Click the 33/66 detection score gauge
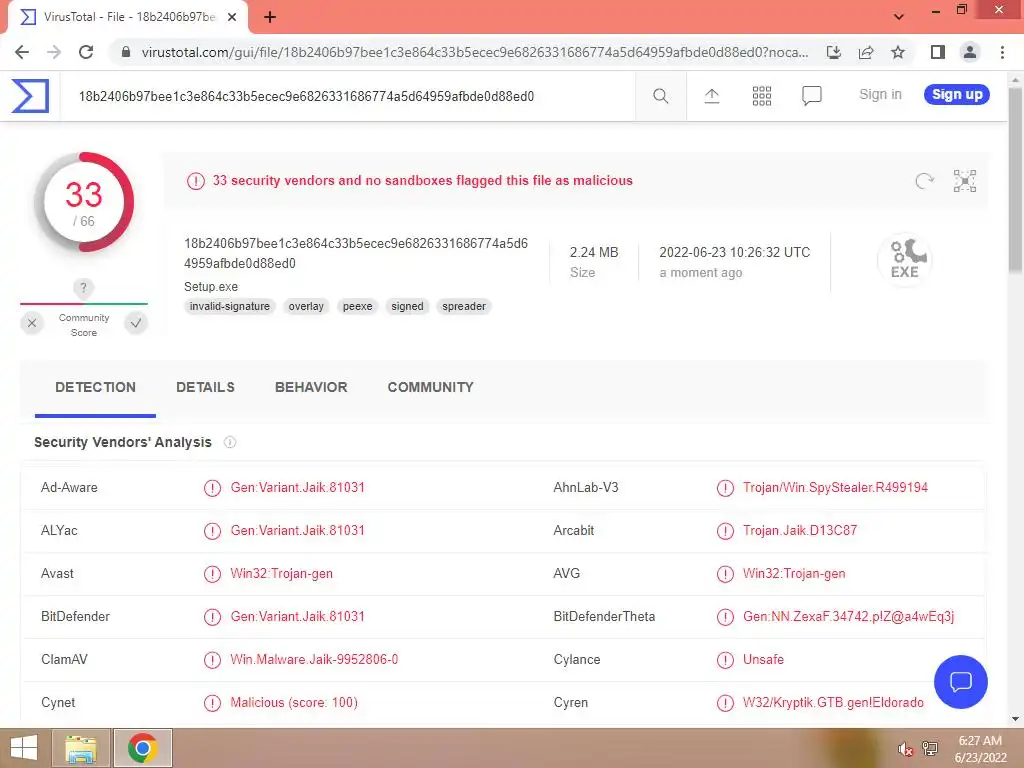 click(x=84, y=202)
